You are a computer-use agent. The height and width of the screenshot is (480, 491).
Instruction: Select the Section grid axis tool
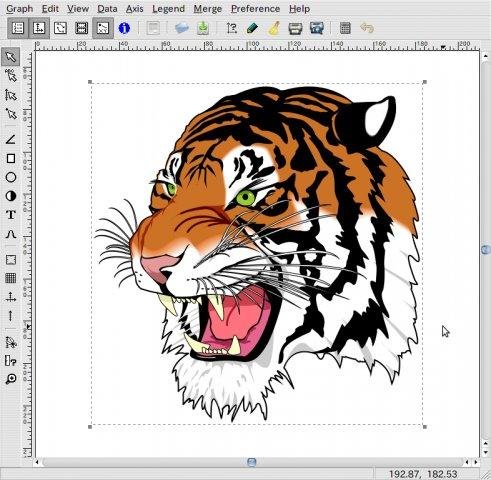click(x=11, y=278)
